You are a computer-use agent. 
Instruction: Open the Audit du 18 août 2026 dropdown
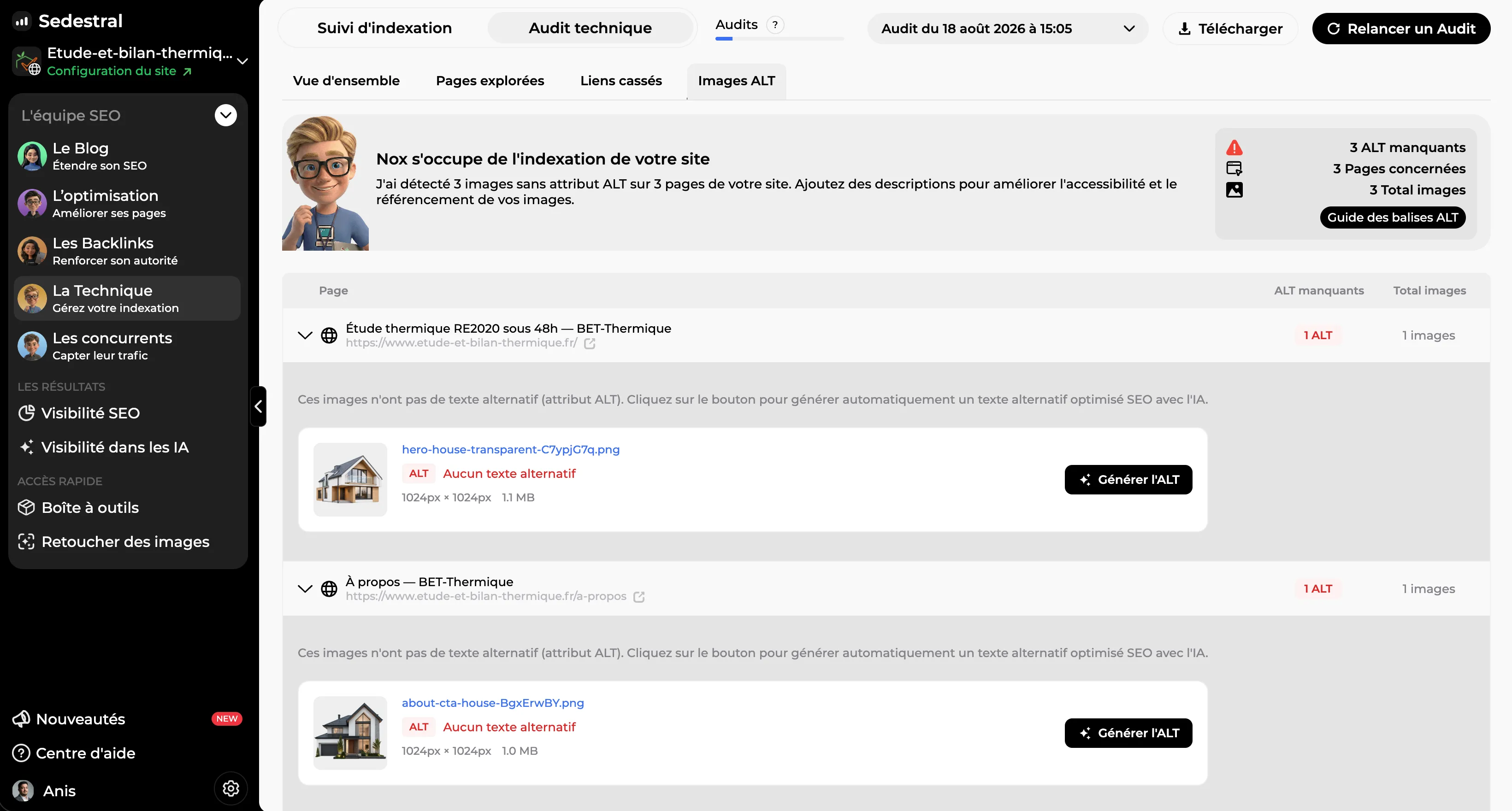(x=1007, y=28)
